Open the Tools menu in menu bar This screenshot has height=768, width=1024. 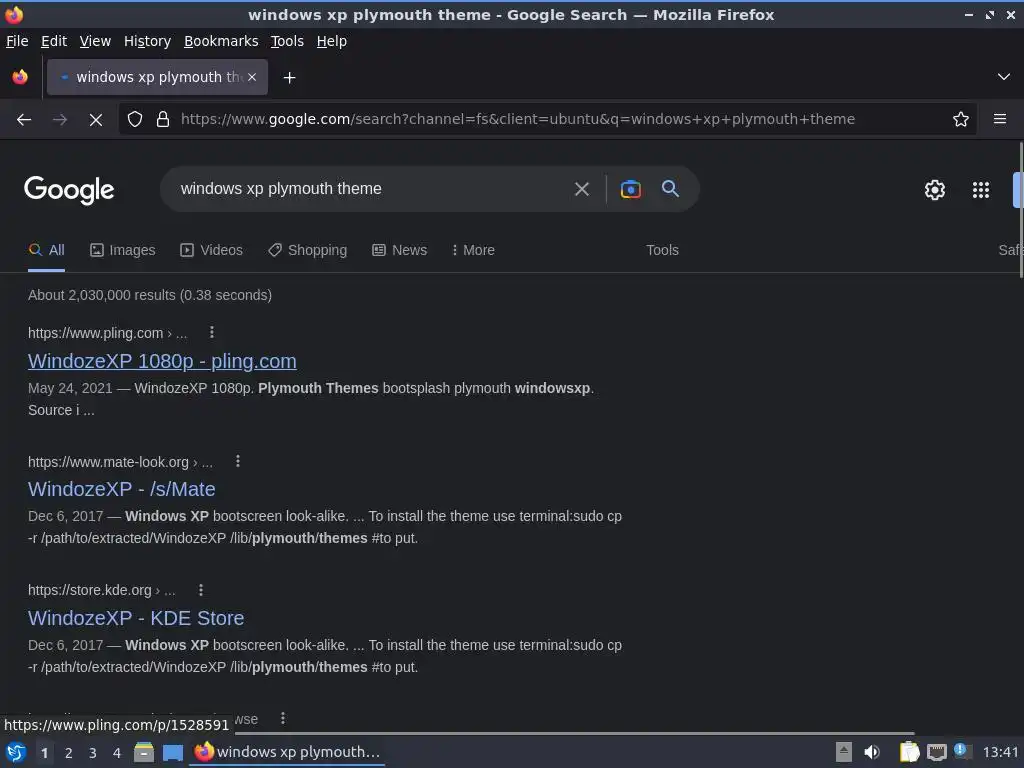287,41
